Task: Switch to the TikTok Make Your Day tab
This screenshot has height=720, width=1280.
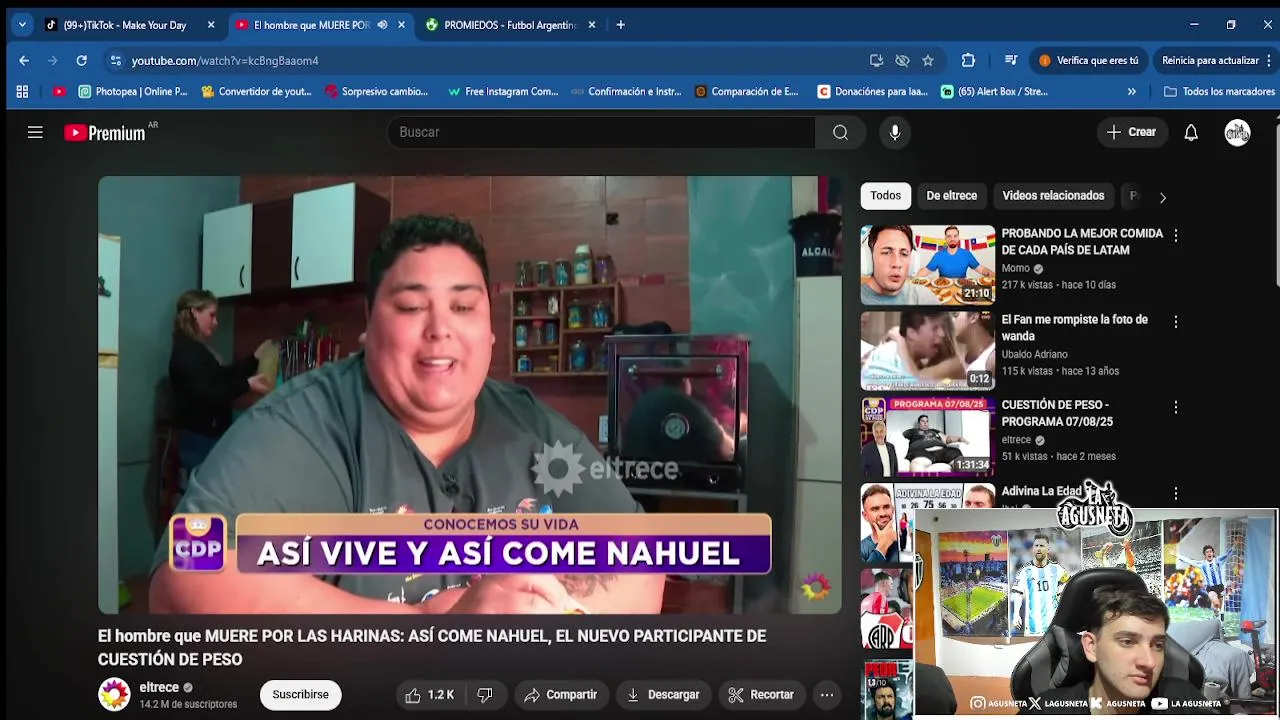Action: pyautogui.click(x=125, y=25)
